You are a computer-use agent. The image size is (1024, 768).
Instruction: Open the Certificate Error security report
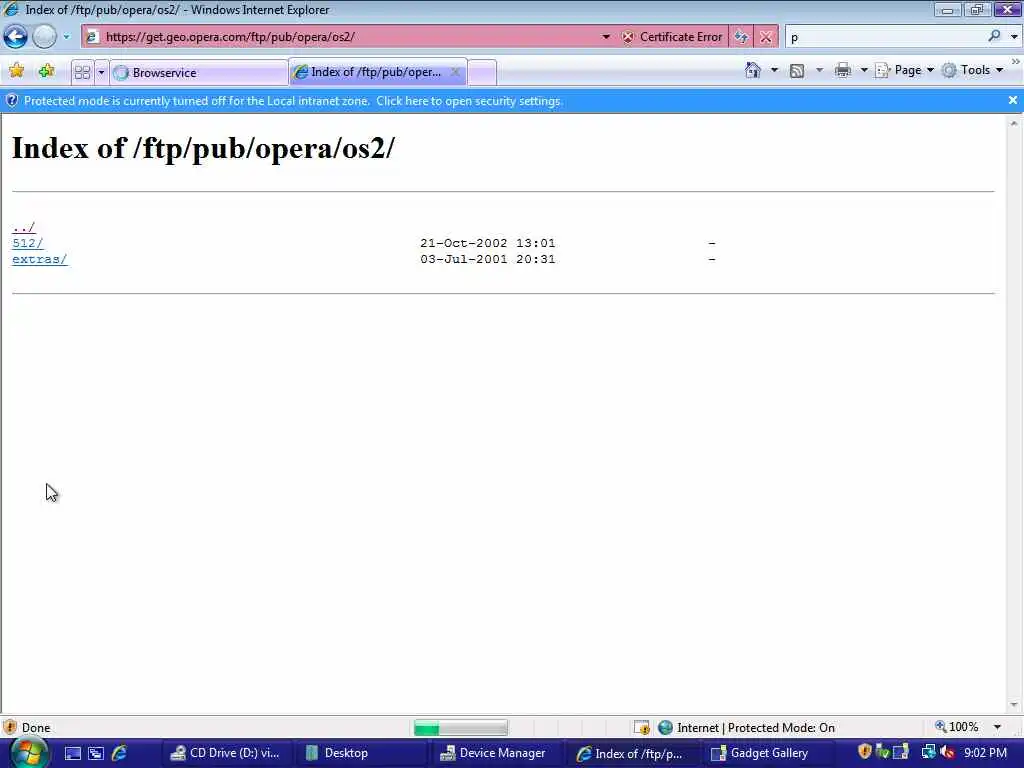(x=673, y=37)
